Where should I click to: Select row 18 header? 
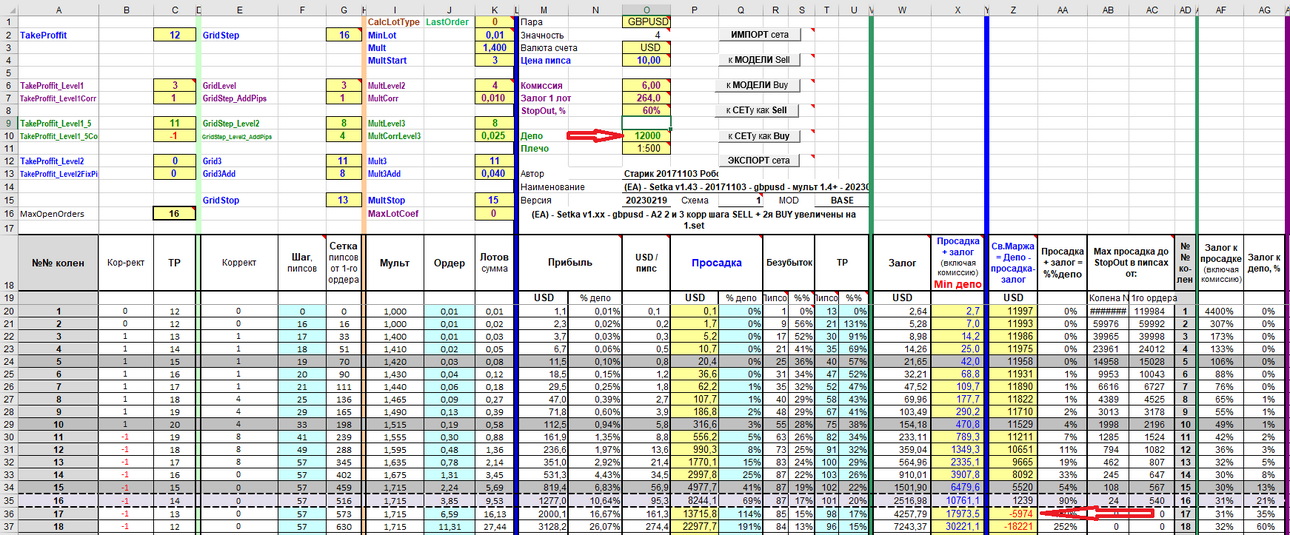tap(8, 263)
